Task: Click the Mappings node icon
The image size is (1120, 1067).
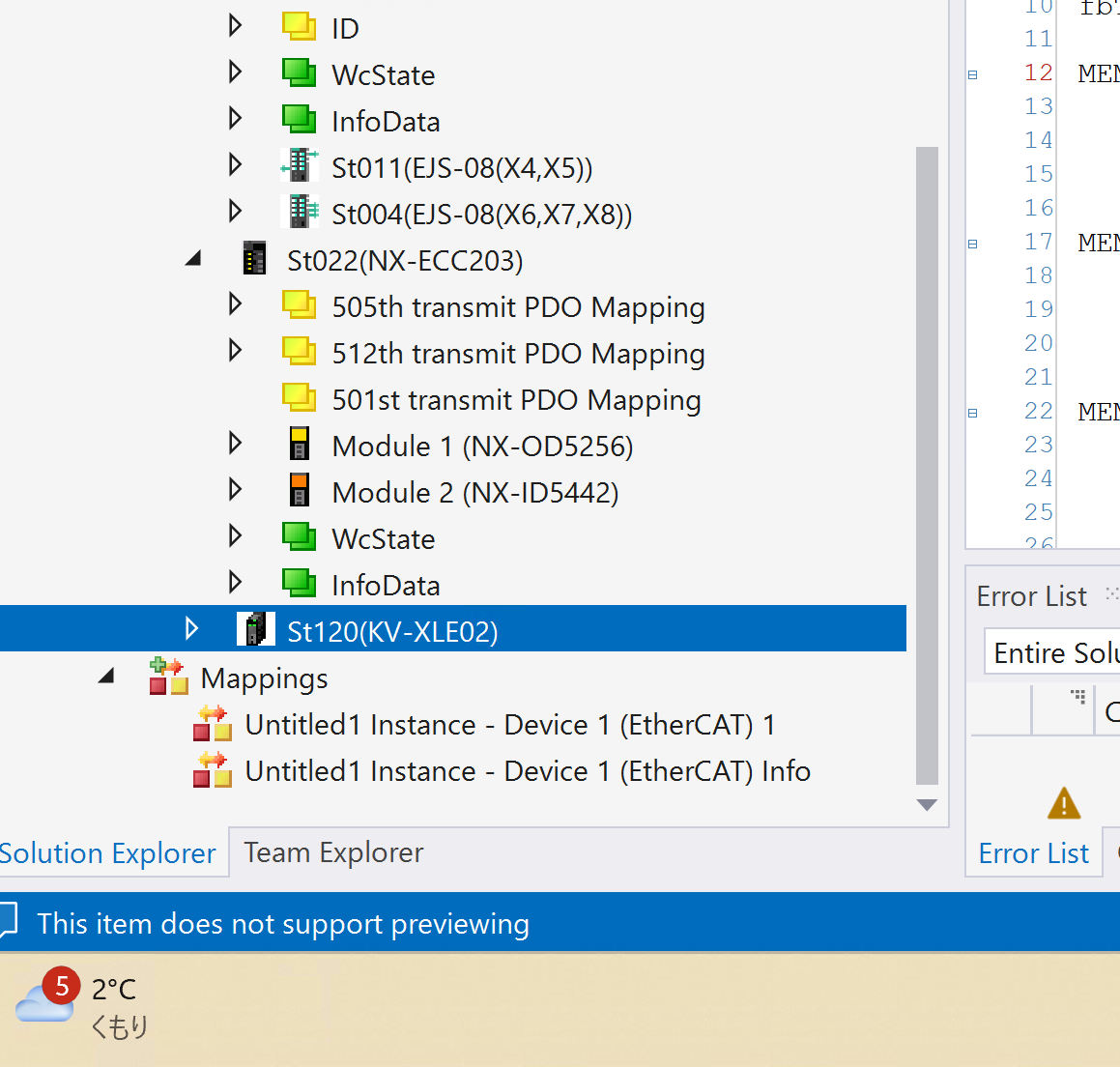Action: tap(168, 677)
